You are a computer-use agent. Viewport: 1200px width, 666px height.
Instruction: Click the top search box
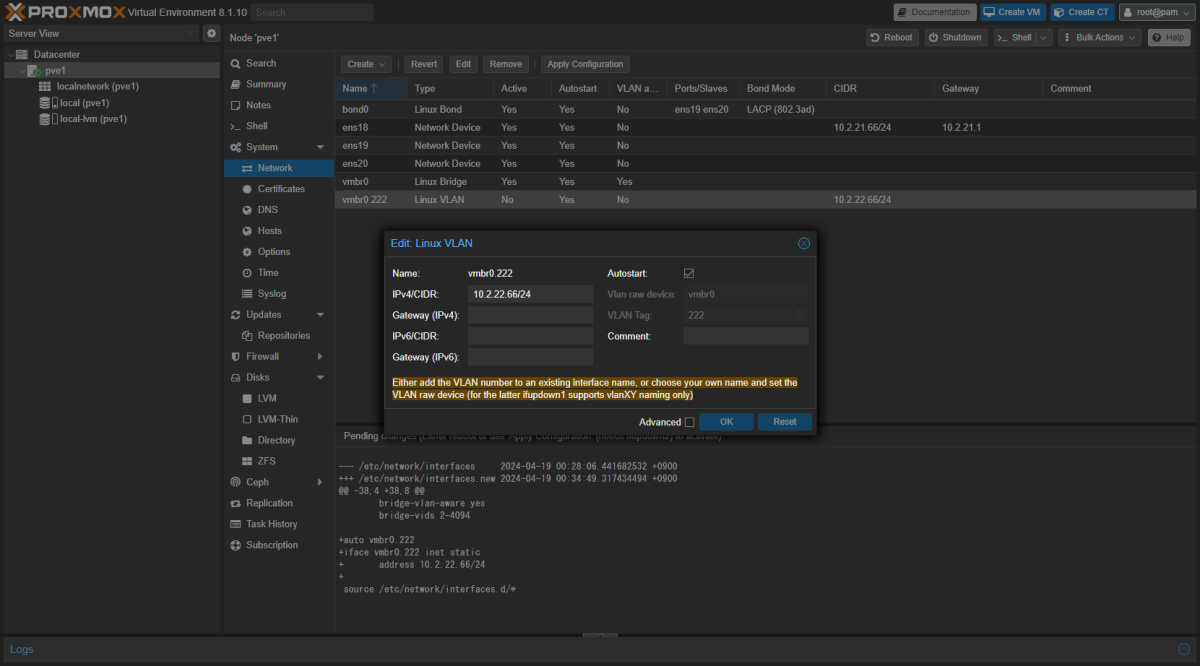click(312, 12)
